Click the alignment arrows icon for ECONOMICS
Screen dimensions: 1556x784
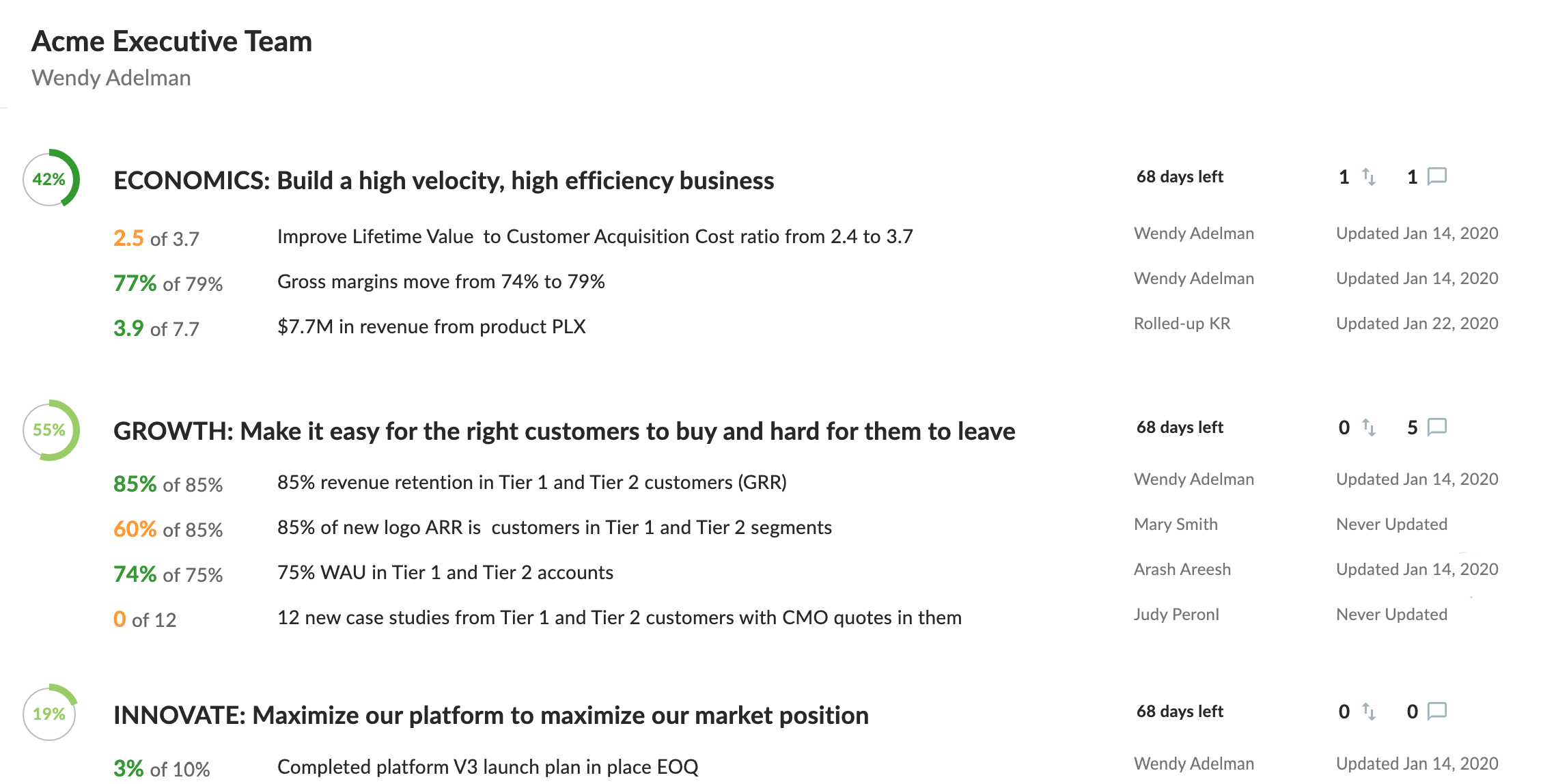pos(1369,177)
